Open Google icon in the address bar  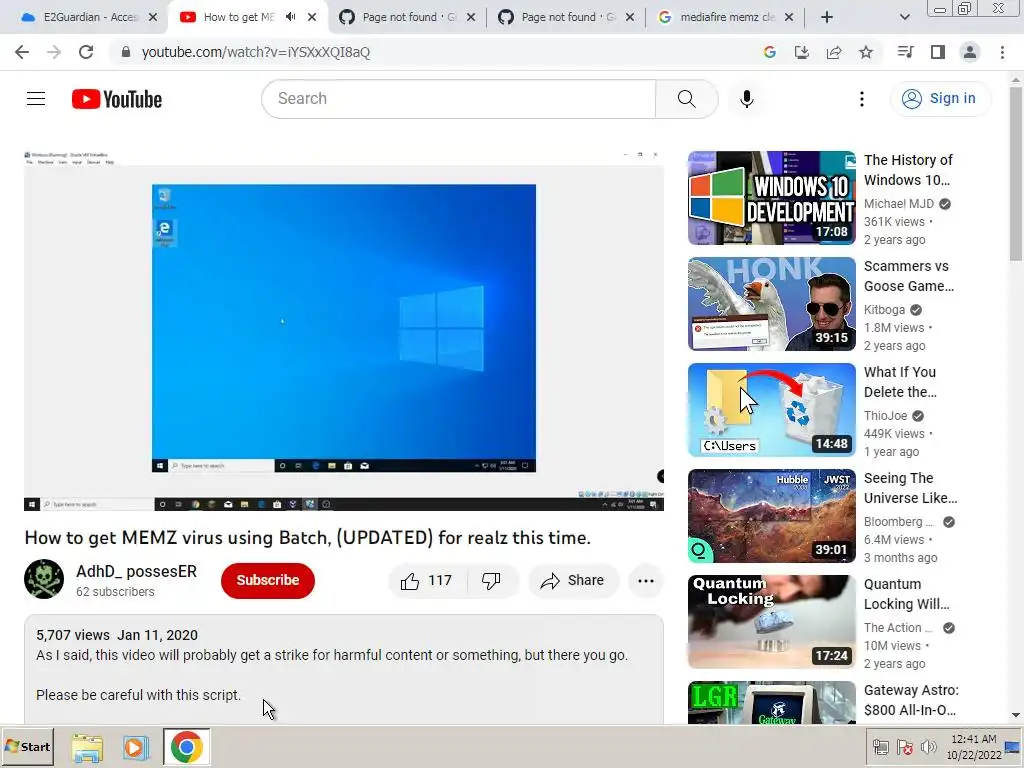[x=769, y=52]
